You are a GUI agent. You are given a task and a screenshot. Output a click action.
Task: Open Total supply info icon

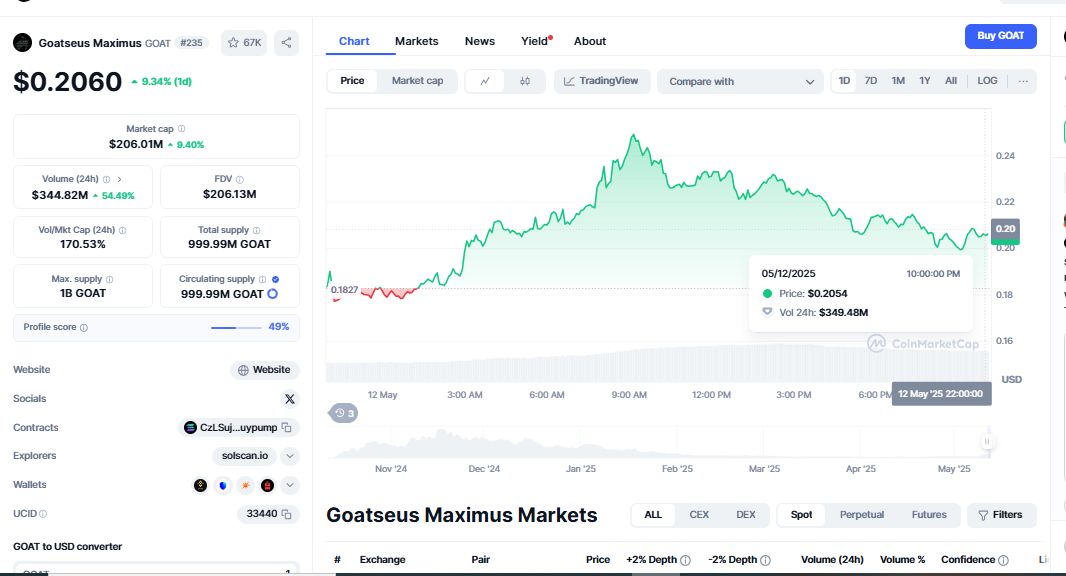point(256,231)
